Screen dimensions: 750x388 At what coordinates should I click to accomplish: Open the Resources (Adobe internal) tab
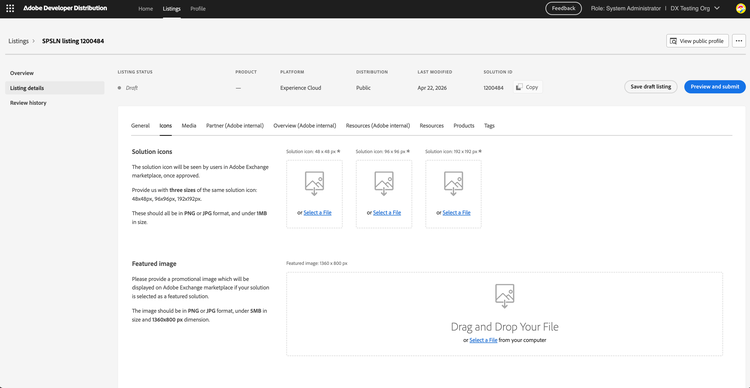(x=378, y=126)
